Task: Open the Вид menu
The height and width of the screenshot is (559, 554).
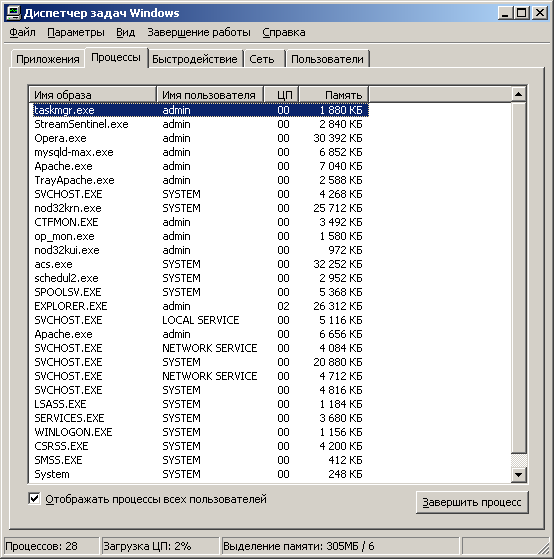Action: [x=125, y=32]
